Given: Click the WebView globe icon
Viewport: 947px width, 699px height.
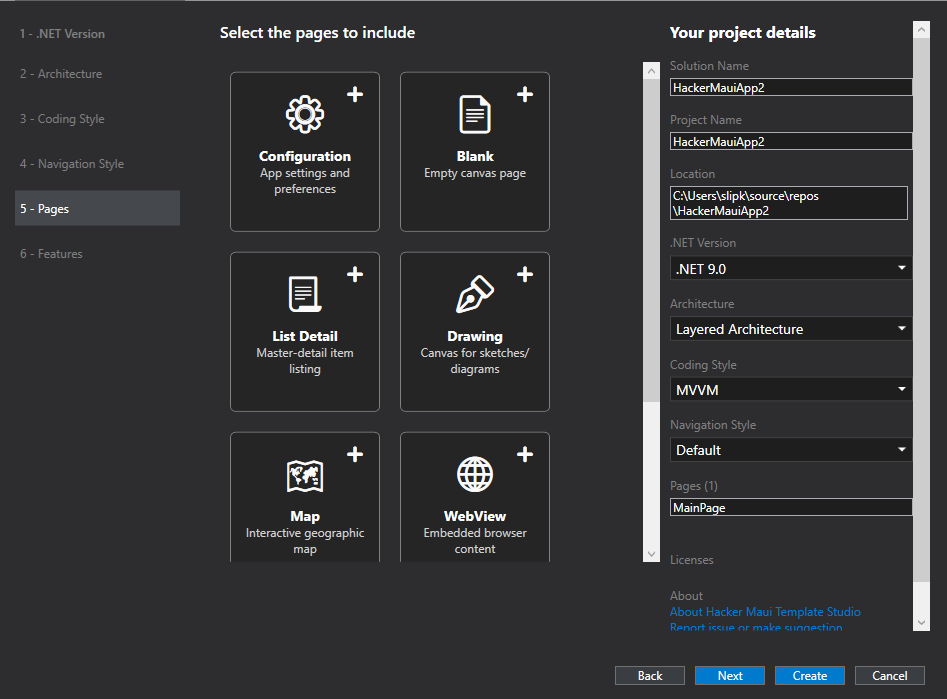Looking at the screenshot, I should pyautogui.click(x=475, y=475).
